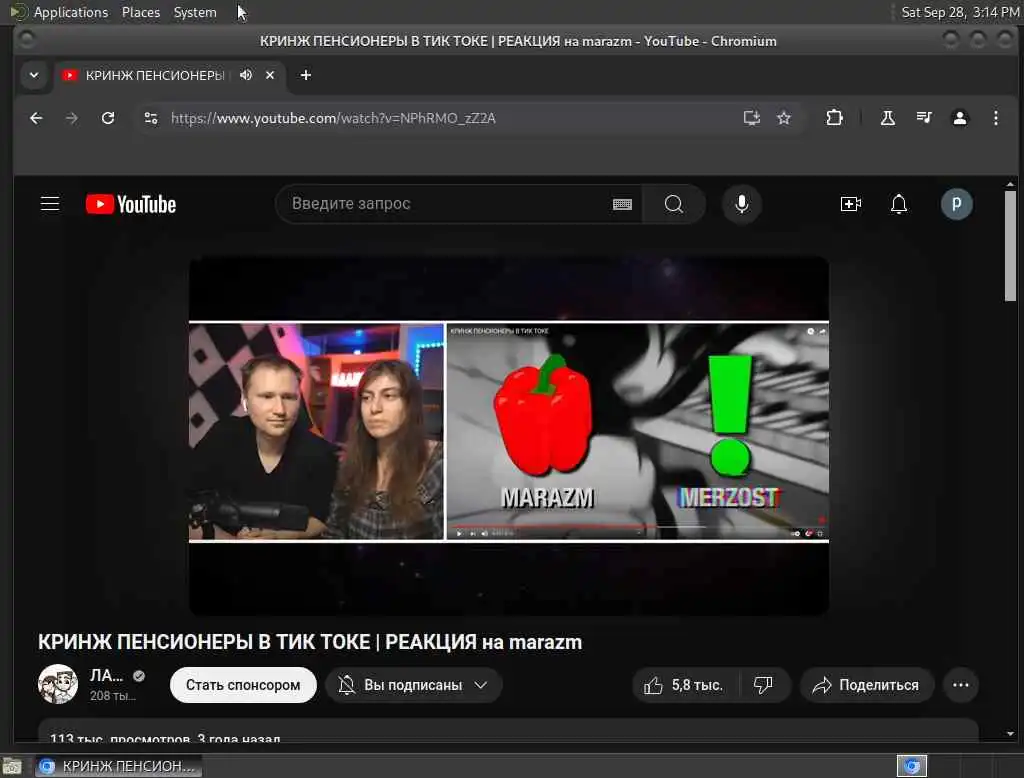This screenshot has height=778, width=1024.
Task: Expand the tab search dropdown arrow
Action: (34, 75)
